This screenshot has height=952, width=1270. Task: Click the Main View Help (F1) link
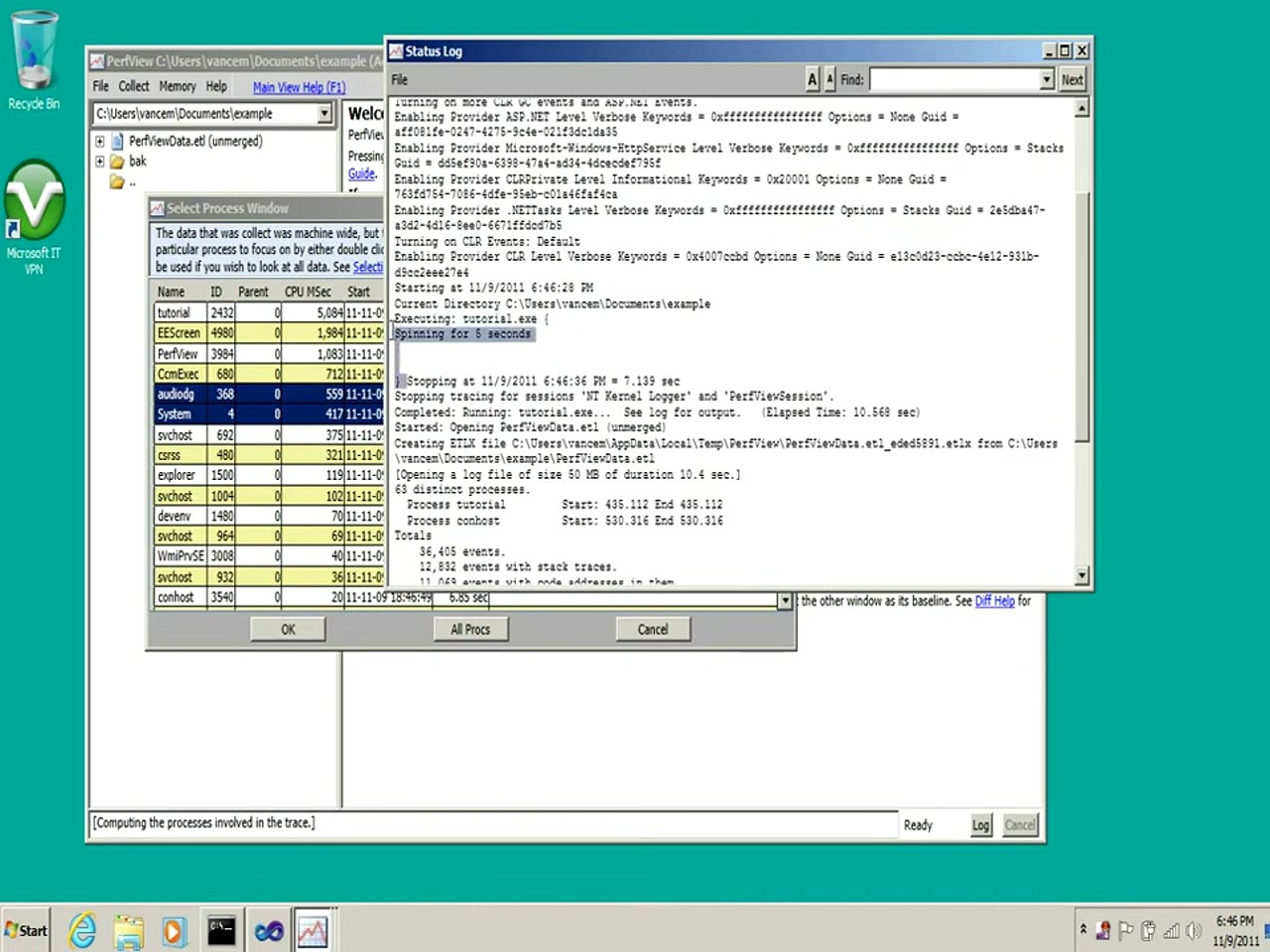click(x=299, y=87)
